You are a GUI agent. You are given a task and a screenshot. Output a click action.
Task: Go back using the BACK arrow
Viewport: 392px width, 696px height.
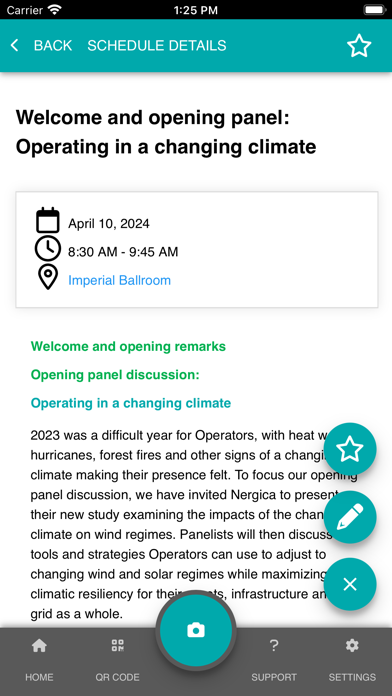[15, 45]
